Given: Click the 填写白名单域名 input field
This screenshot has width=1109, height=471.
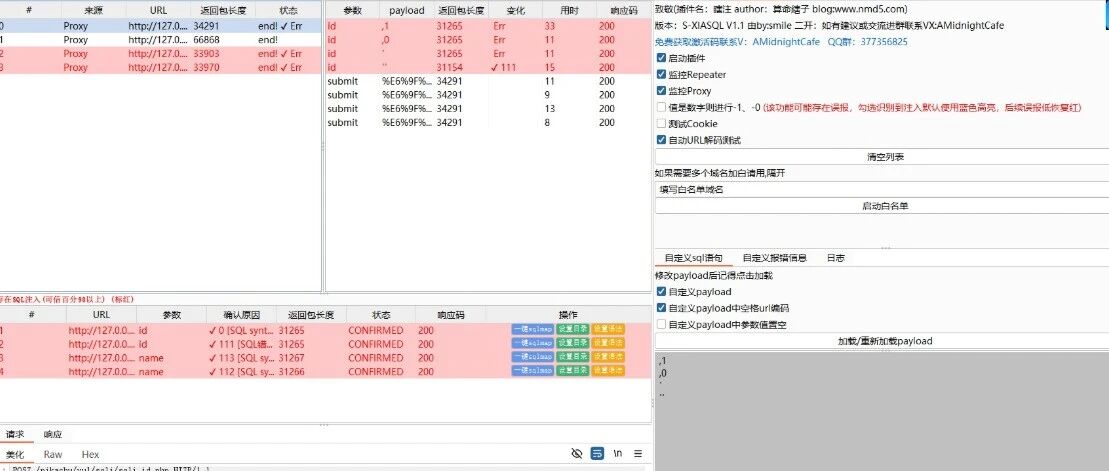Looking at the screenshot, I should 882,190.
